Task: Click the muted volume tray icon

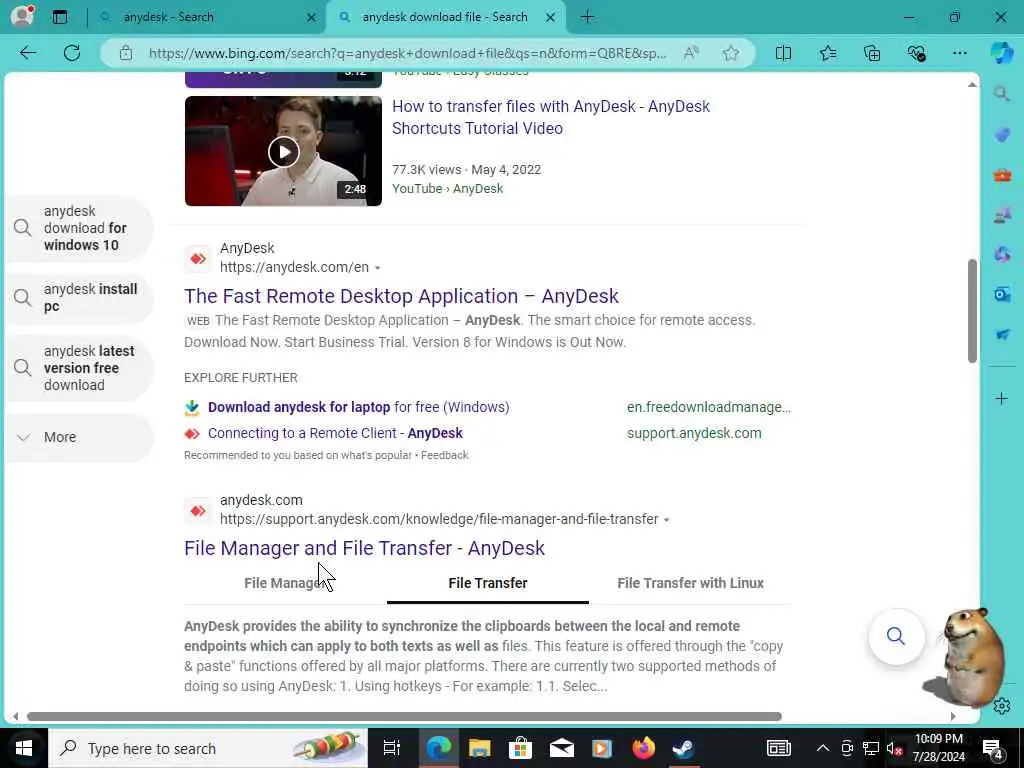Action: pyautogui.click(x=894, y=748)
